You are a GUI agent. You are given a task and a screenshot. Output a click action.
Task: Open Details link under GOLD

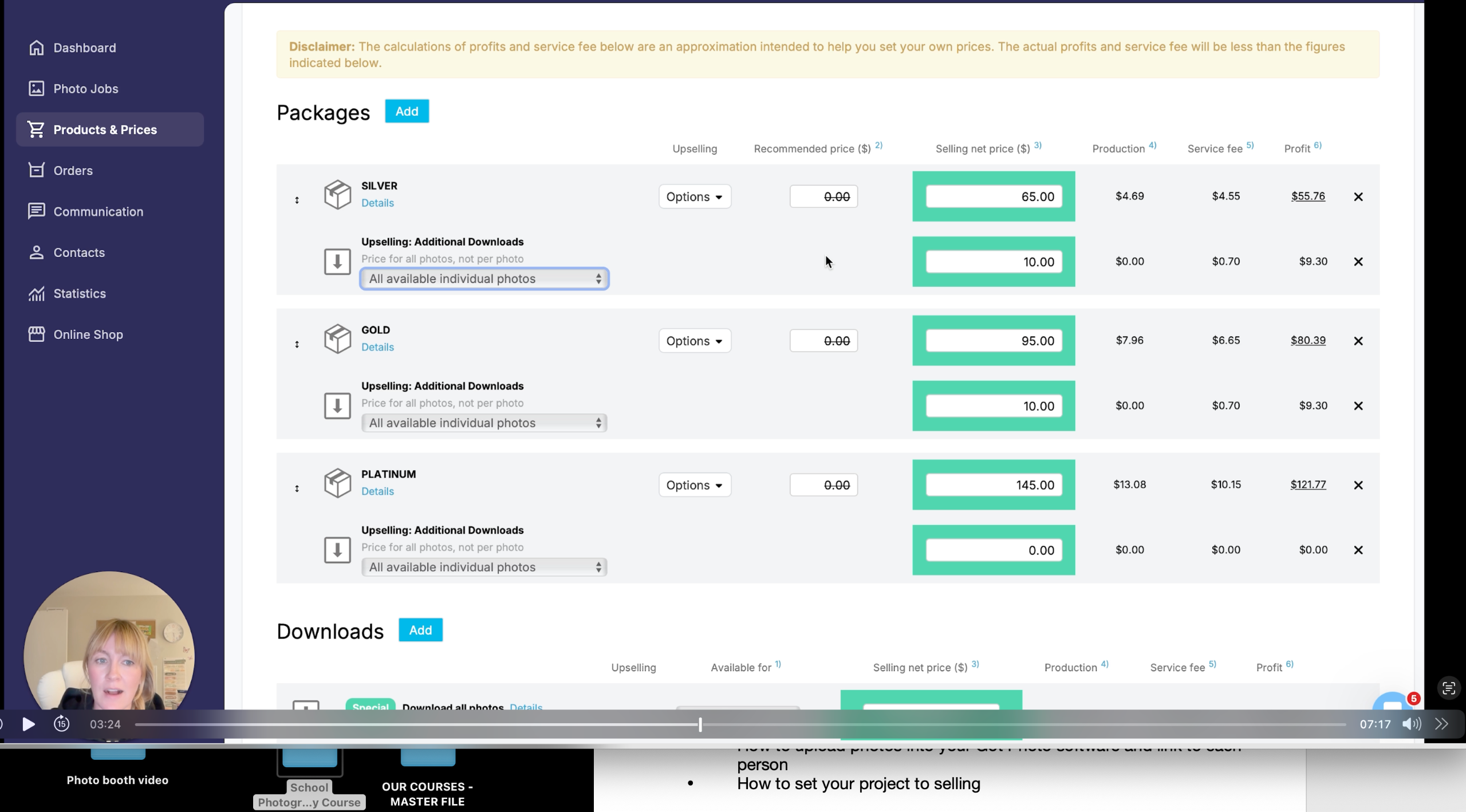tap(377, 347)
